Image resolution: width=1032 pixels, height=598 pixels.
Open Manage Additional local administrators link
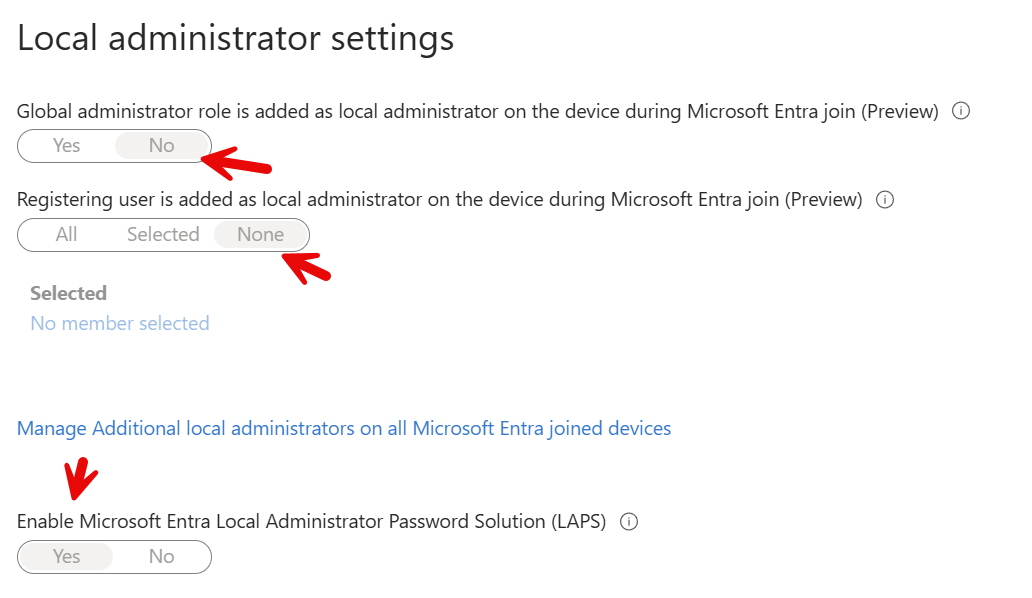point(343,428)
